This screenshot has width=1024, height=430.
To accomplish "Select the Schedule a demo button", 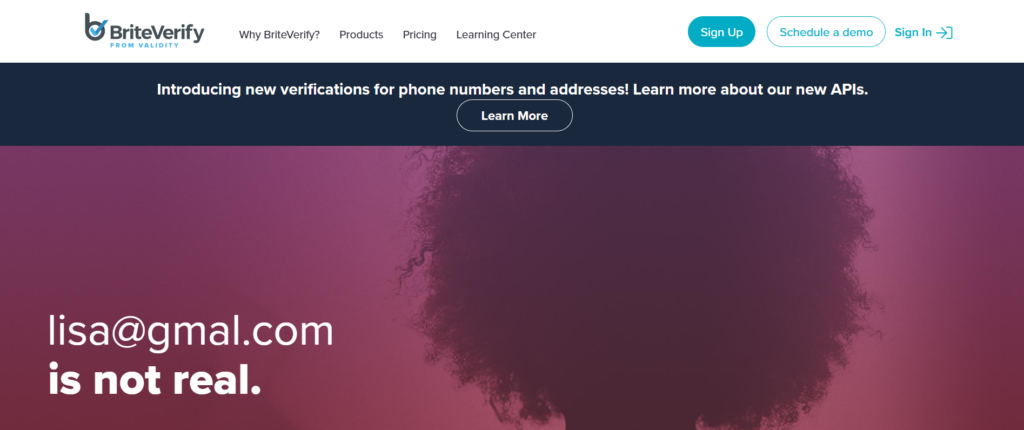I will [x=825, y=32].
